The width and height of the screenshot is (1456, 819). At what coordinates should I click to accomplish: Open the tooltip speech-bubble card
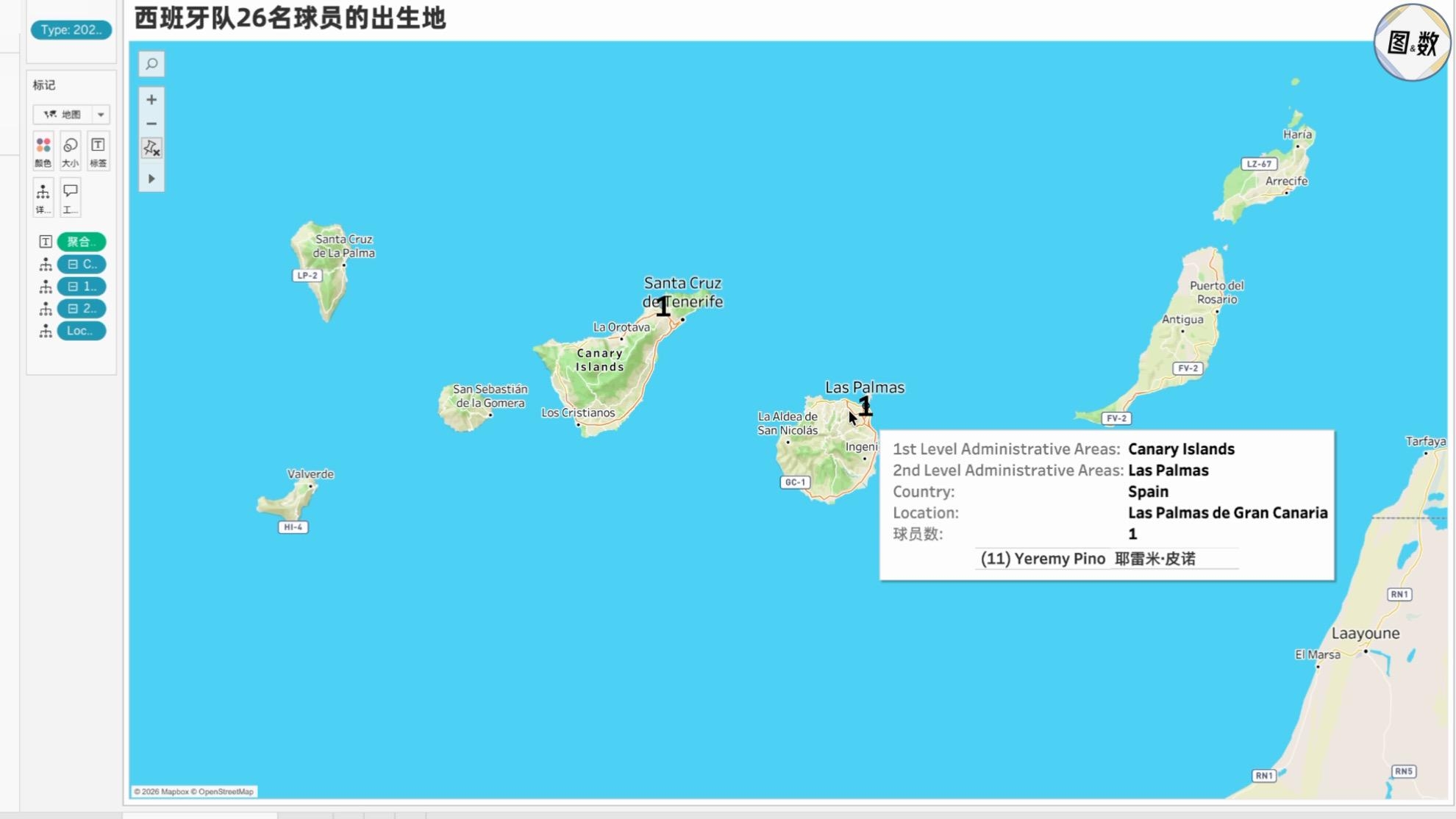coord(71,199)
